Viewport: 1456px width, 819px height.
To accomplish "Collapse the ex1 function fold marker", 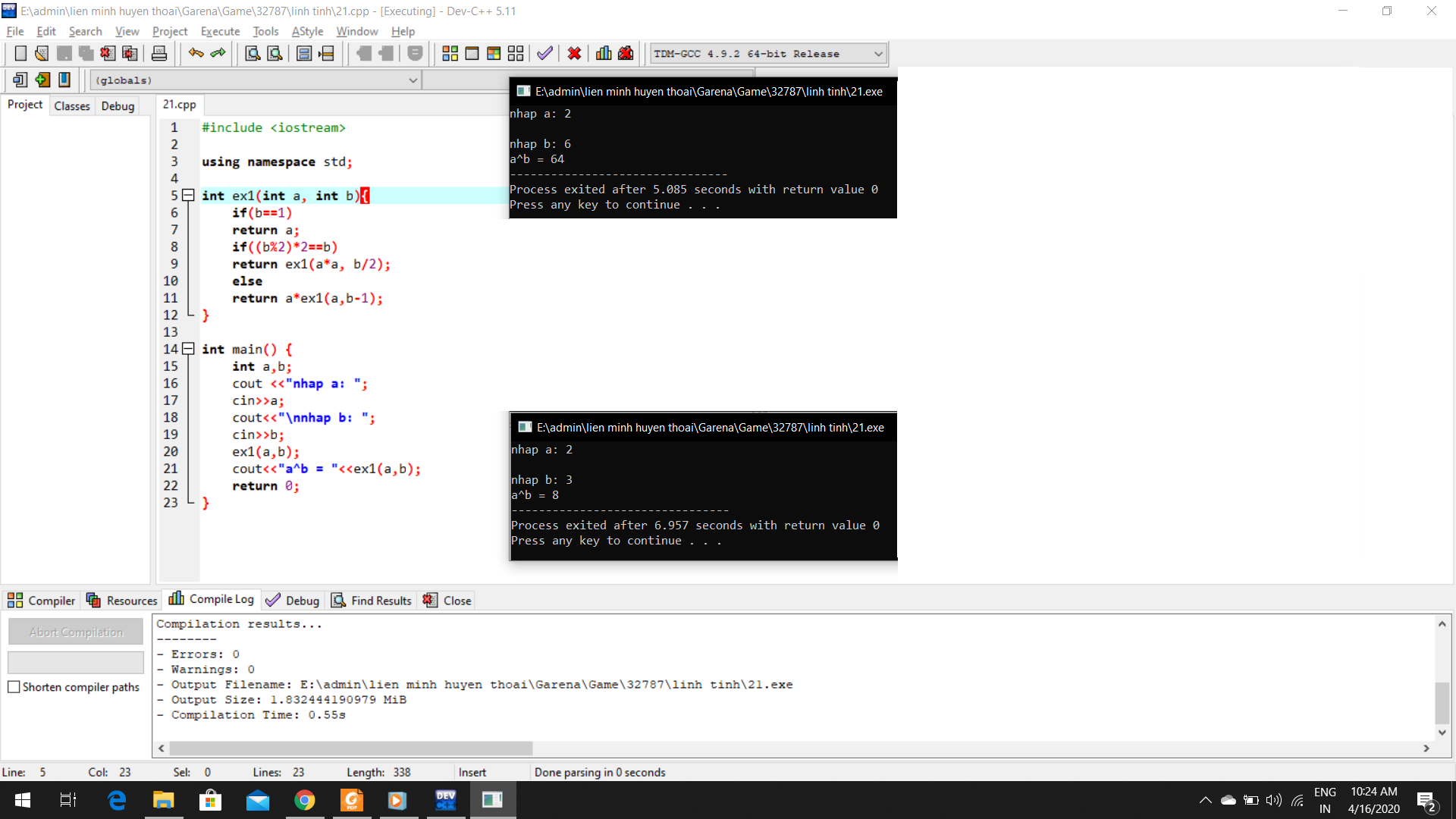I will (188, 196).
